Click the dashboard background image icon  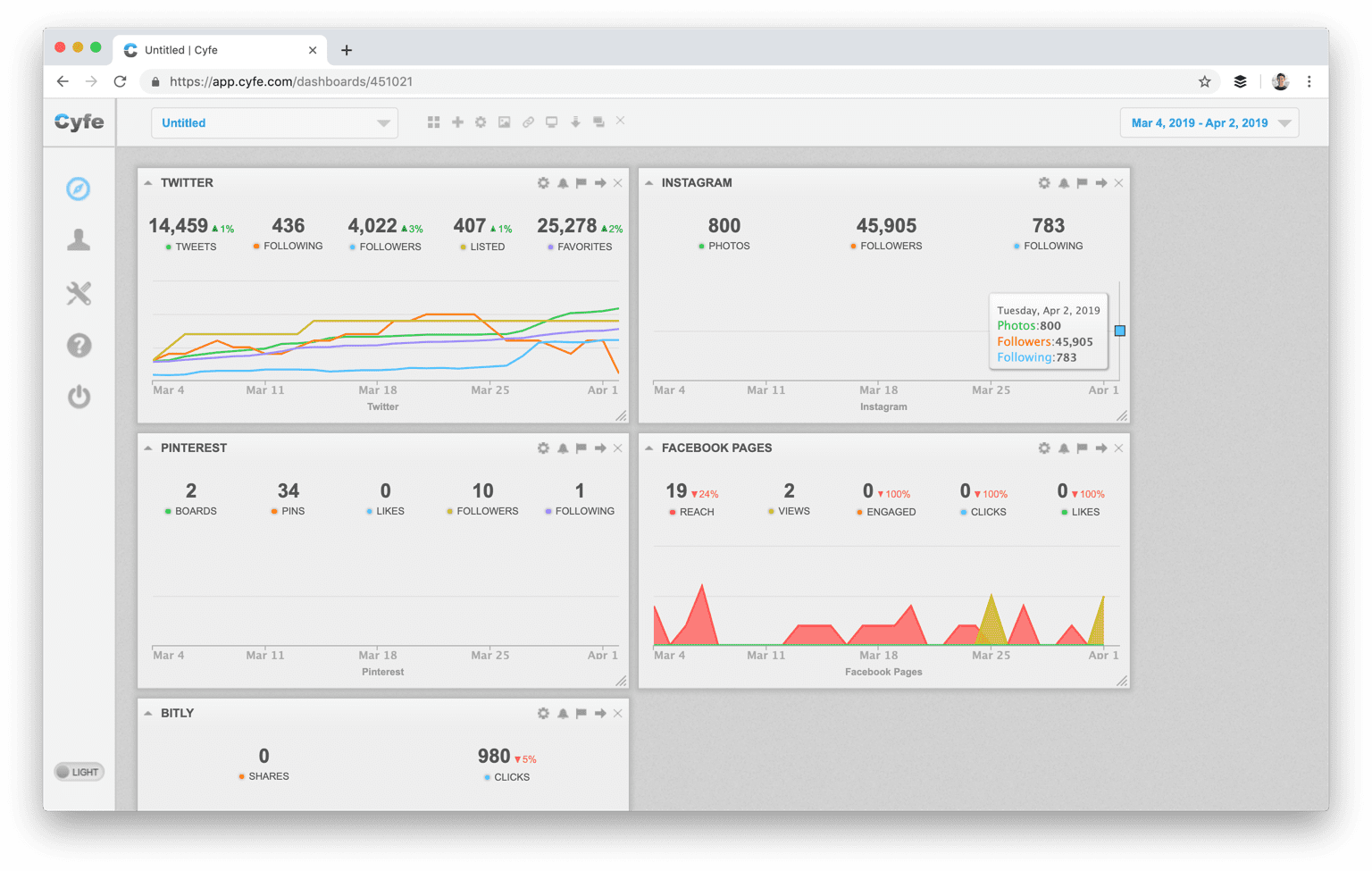point(505,122)
